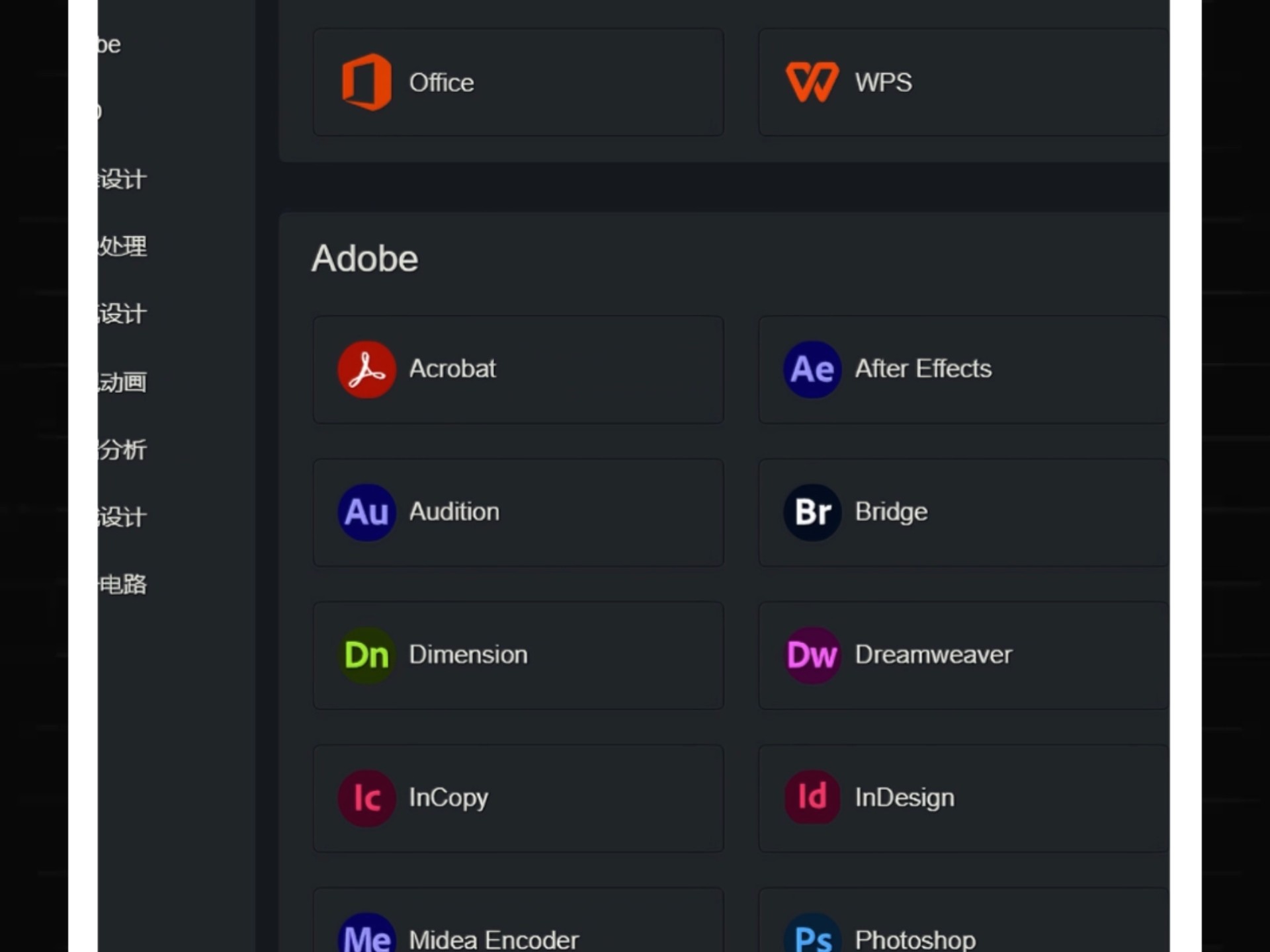Click the Media Encoder Me icon
This screenshot has width=1270, height=952.
(367, 933)
